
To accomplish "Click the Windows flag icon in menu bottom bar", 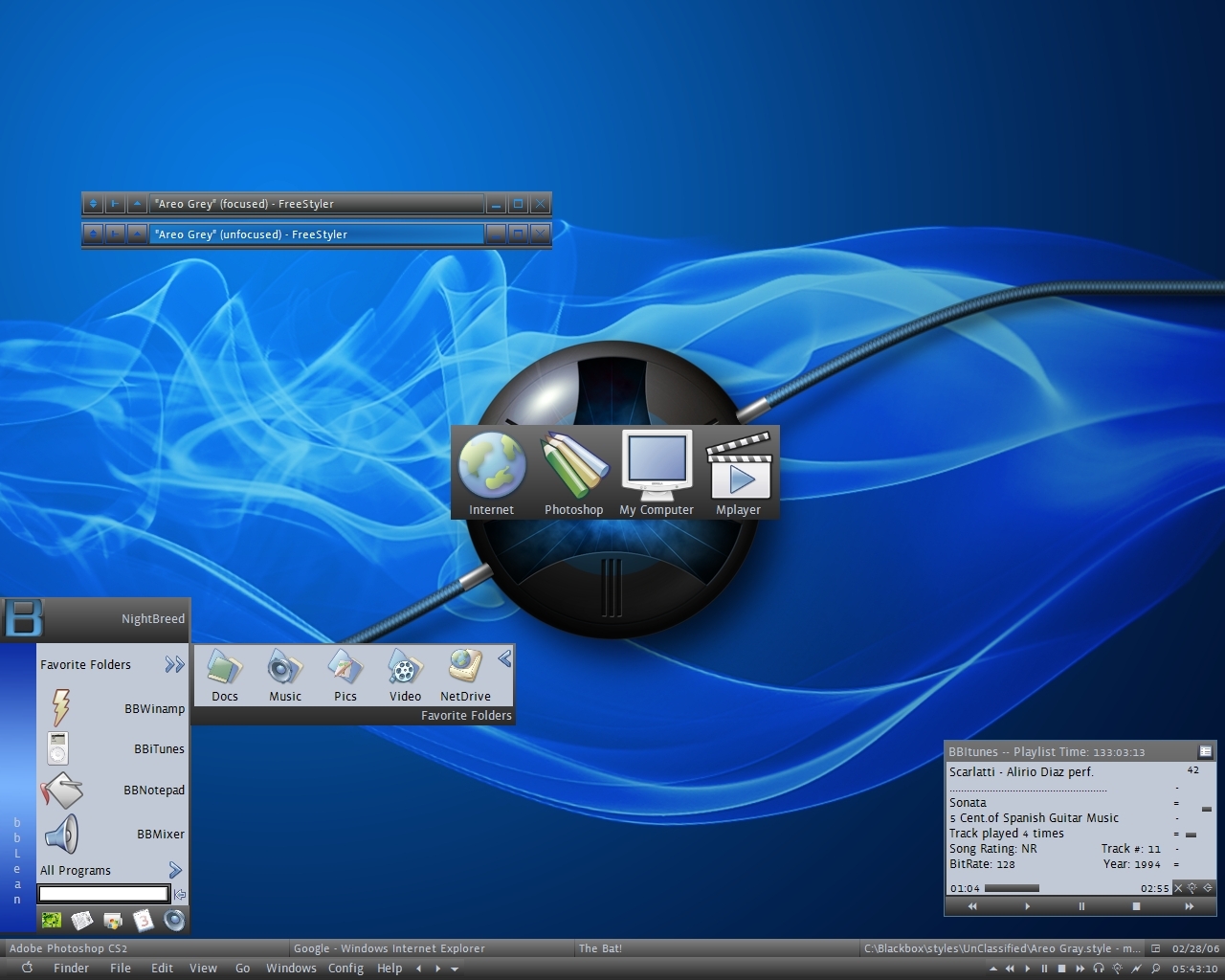I will (113, 921).
